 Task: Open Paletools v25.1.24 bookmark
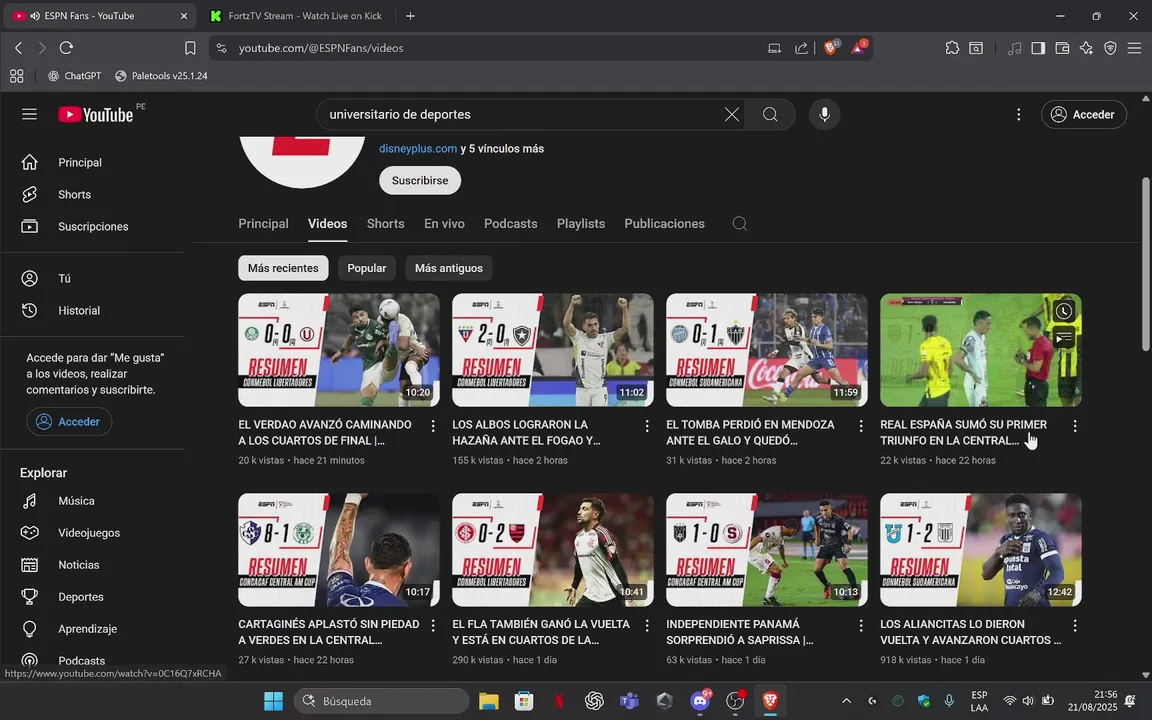(161, 76)
